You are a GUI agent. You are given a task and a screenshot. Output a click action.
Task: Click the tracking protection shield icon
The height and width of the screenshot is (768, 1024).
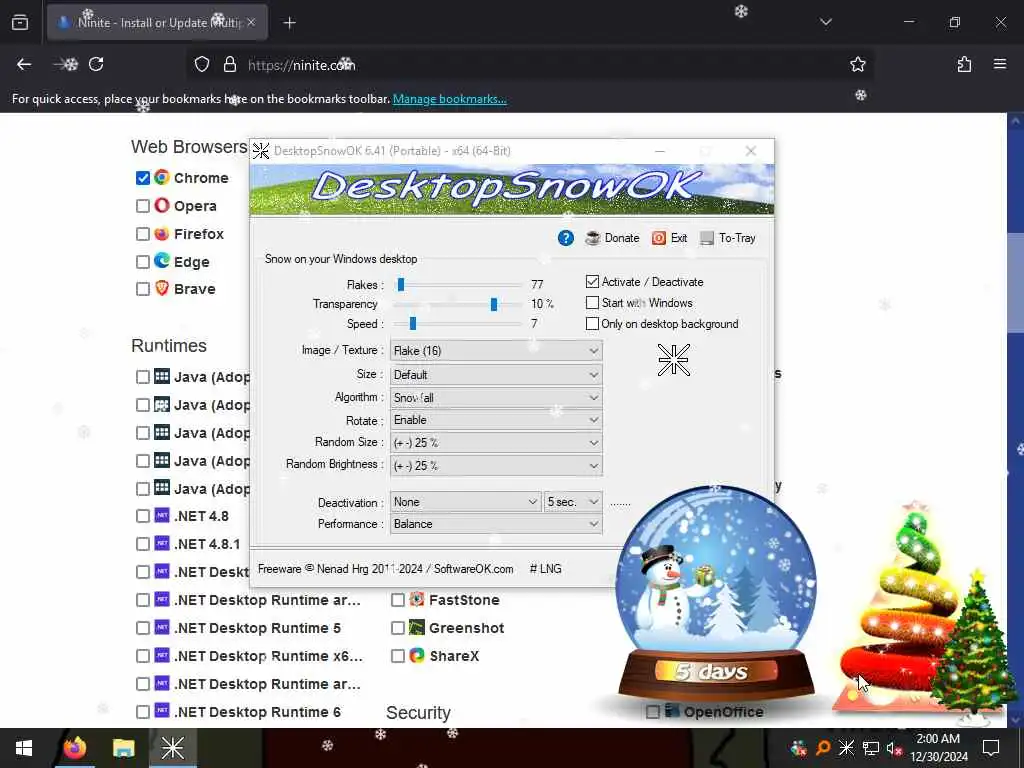tap(202, 65)
